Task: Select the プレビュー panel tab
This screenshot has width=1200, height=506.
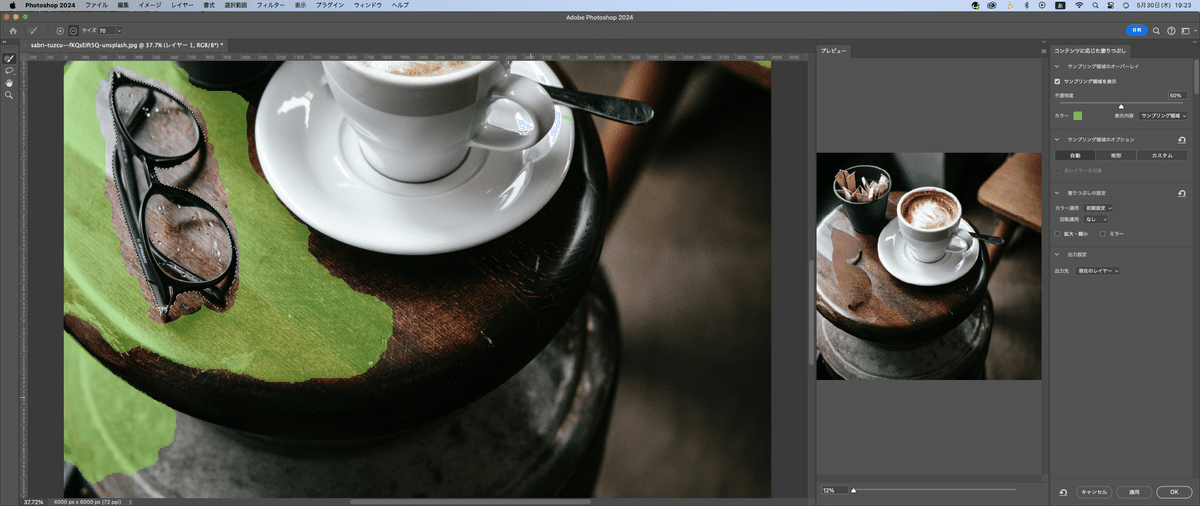Action: pyautogui.click(x=832, y=50)
